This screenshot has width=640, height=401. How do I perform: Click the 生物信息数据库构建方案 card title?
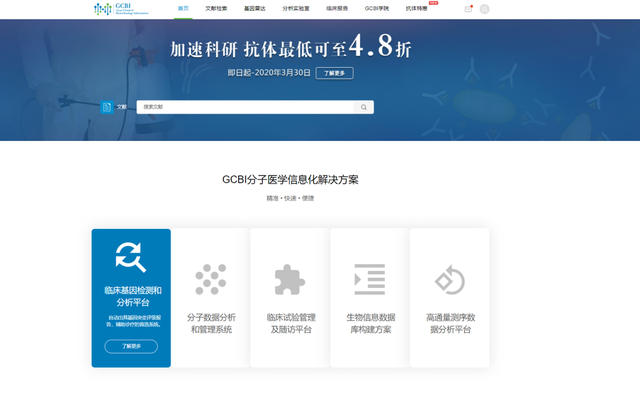371,323
